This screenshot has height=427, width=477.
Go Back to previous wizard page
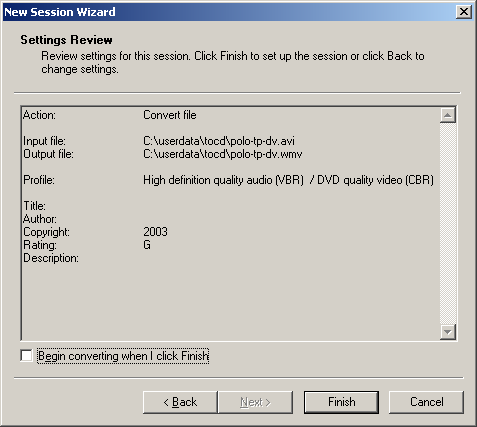pyautogui.click(x=180, y=402)
